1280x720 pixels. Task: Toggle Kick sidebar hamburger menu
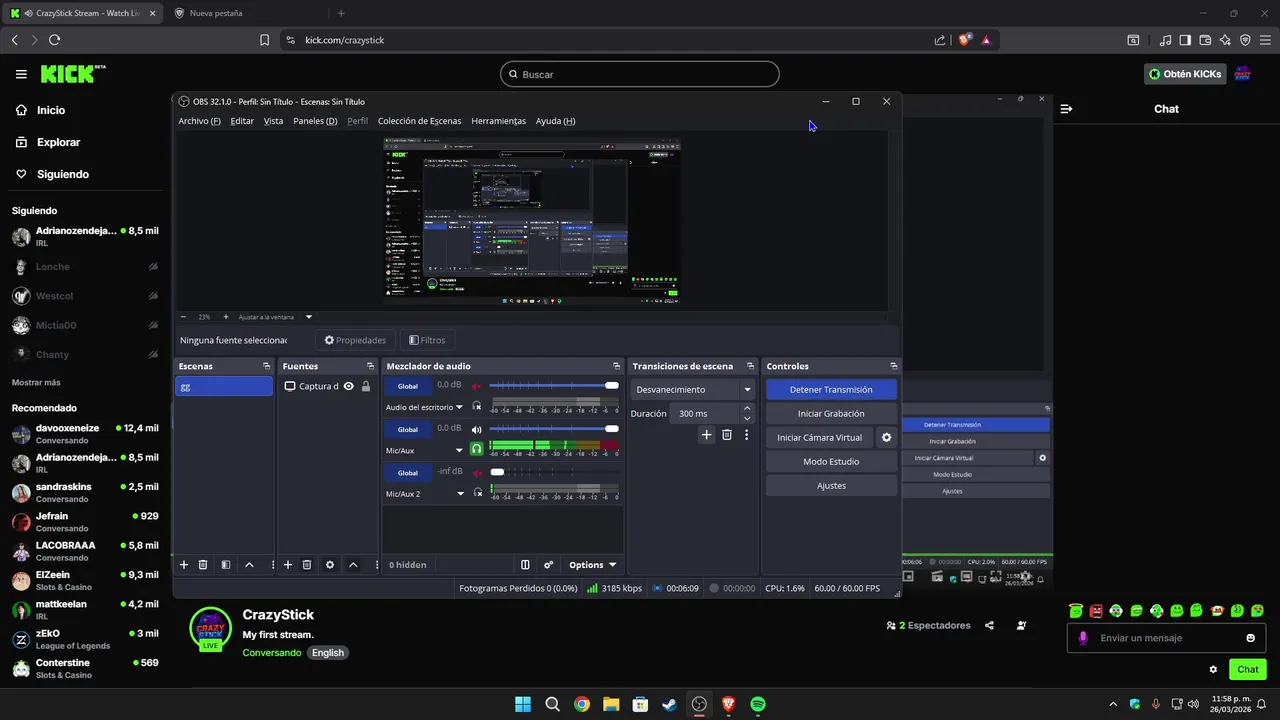[x=21, y=74]
